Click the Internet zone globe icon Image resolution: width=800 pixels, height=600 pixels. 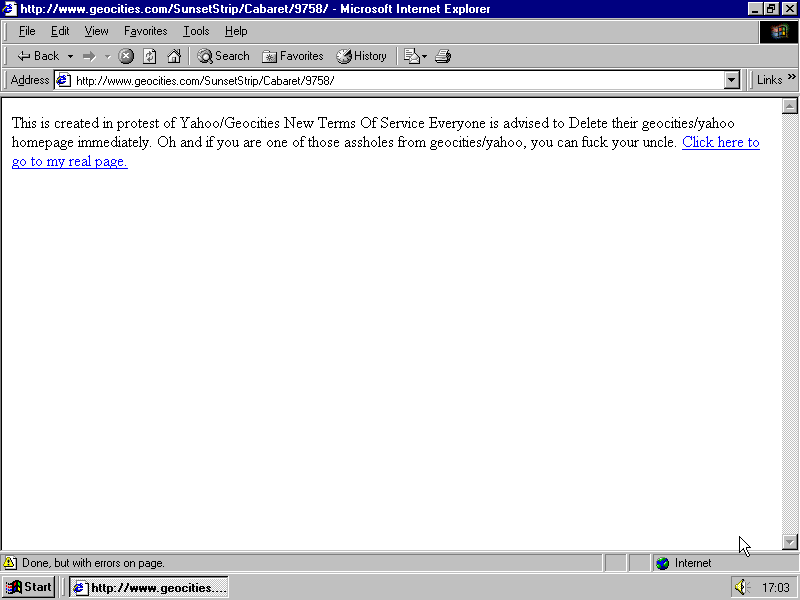(662, 563)
